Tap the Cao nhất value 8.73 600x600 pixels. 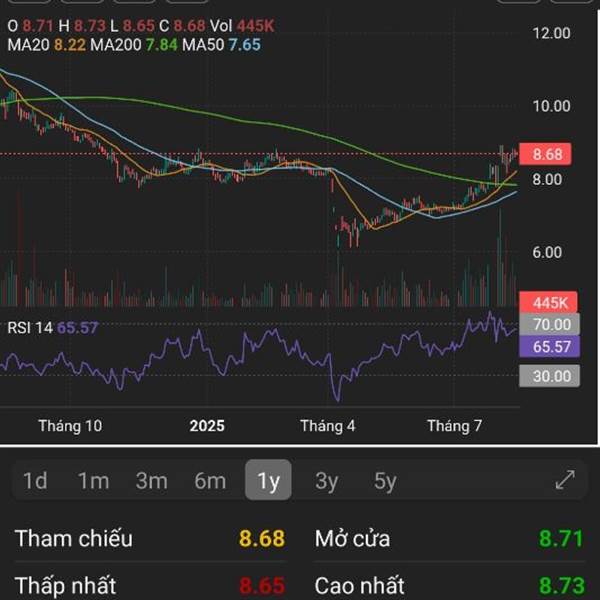point(562,585)
